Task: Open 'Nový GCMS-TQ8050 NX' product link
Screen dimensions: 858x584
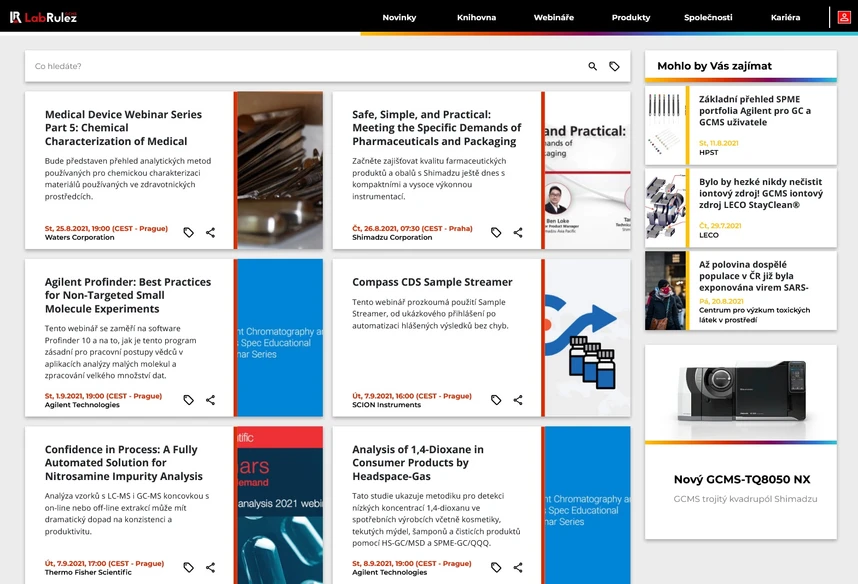Action: (x=742, y=479)
